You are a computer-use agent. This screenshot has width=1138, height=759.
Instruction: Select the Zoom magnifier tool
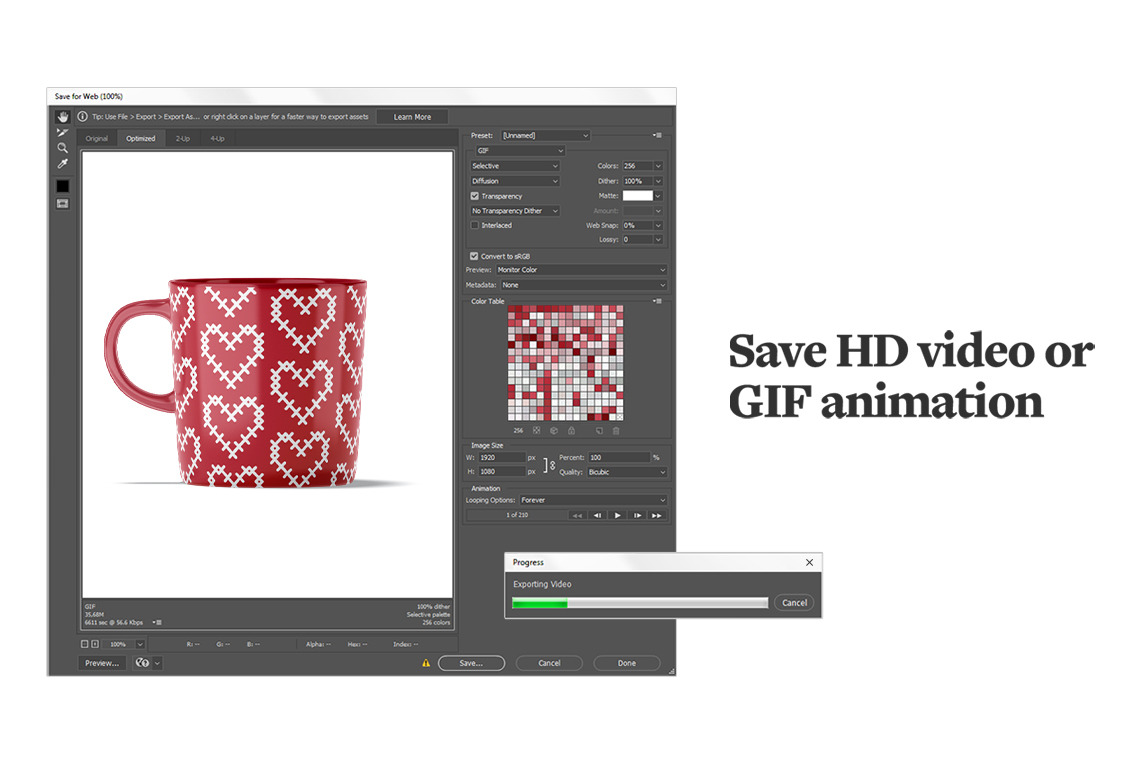click(62, 148)
